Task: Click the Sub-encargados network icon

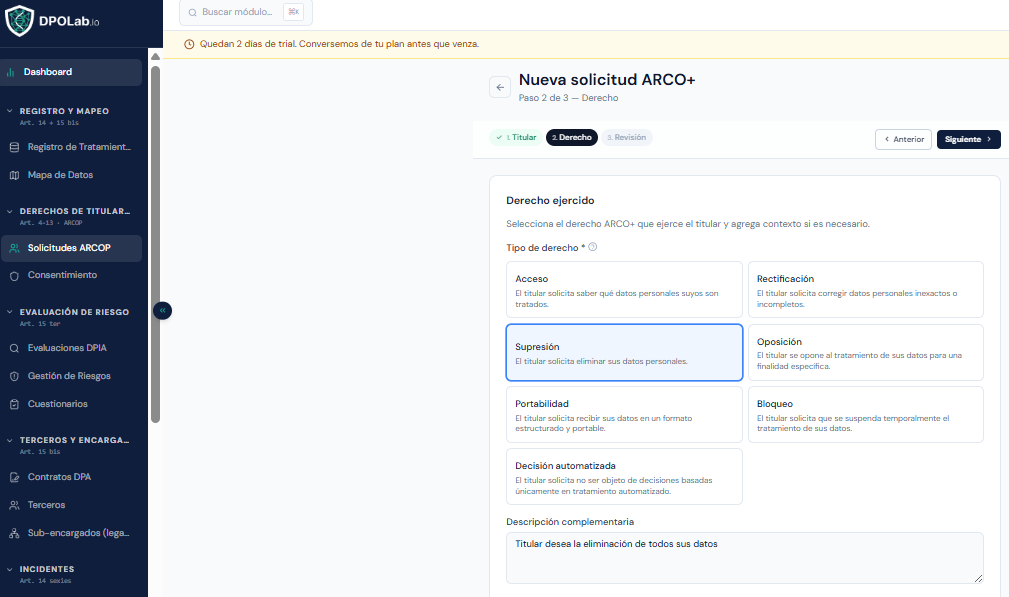Action: tap(14, 533)
